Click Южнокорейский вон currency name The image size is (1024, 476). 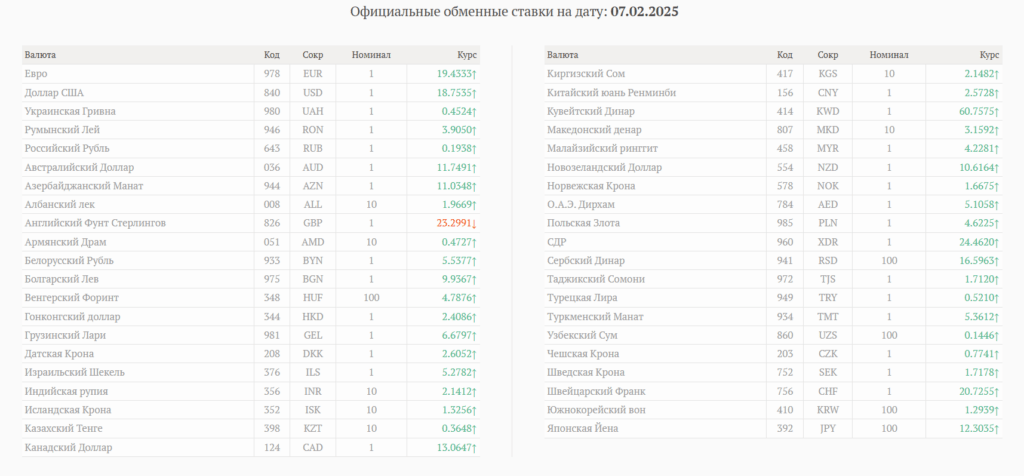pos(598,409)
